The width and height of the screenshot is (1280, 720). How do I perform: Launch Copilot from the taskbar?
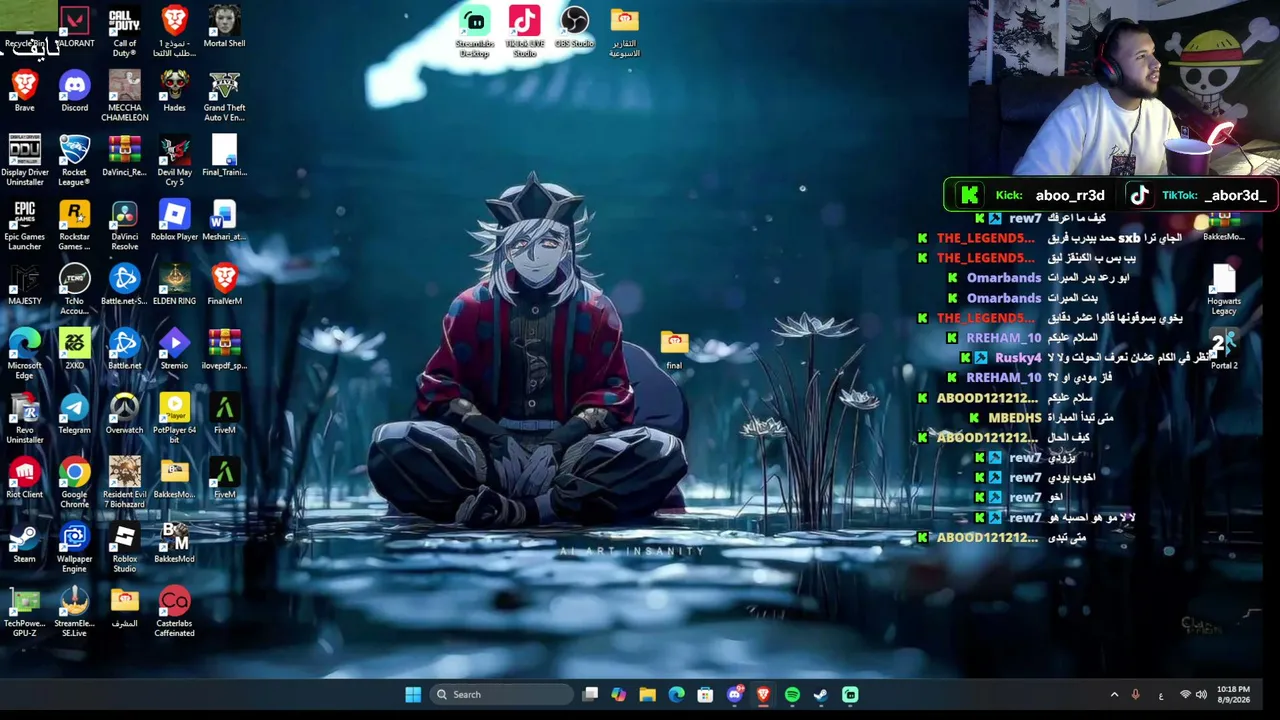click(x=619, y=695)
